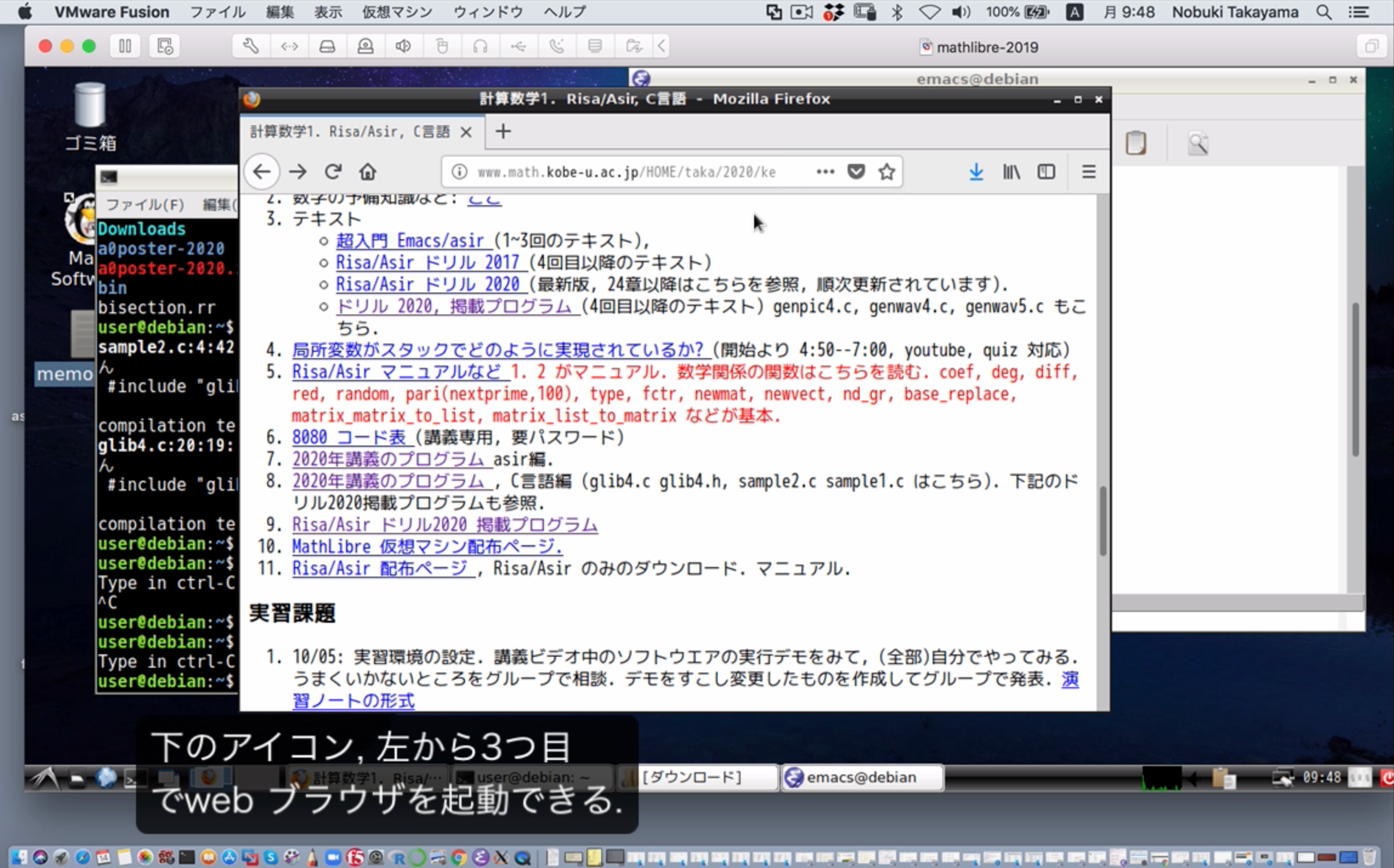Screen dimensions: 1394x868
Task: Click the search icon in emacs toolbar
Action: pyautogui.click(x=1198, y=144)
